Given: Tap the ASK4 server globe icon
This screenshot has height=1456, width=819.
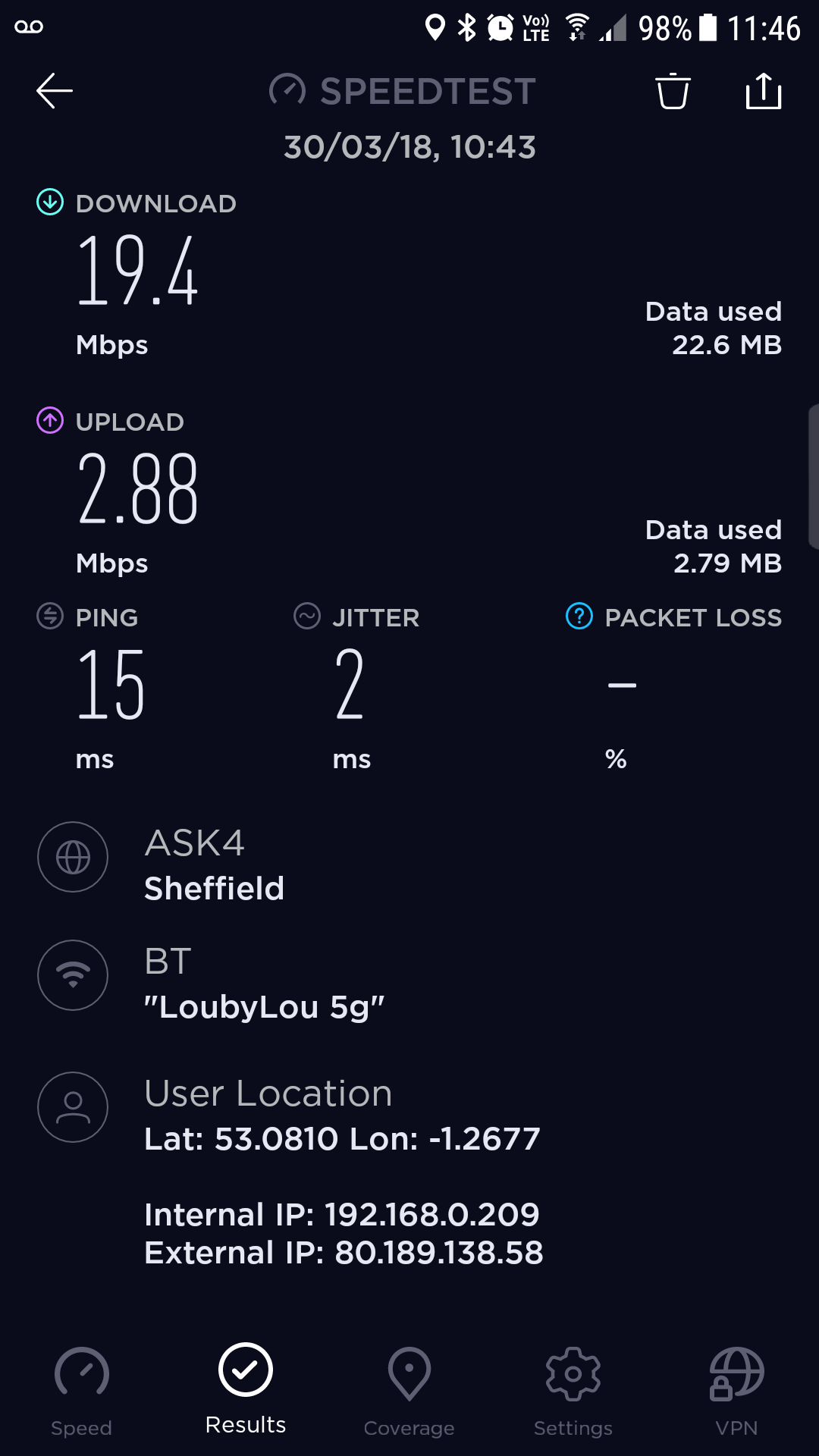Looking at the screenshot, I should 73,857.
